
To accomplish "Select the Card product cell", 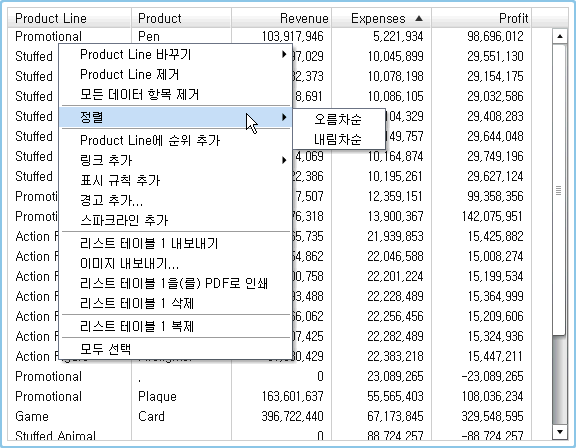I will pos(151,416).
